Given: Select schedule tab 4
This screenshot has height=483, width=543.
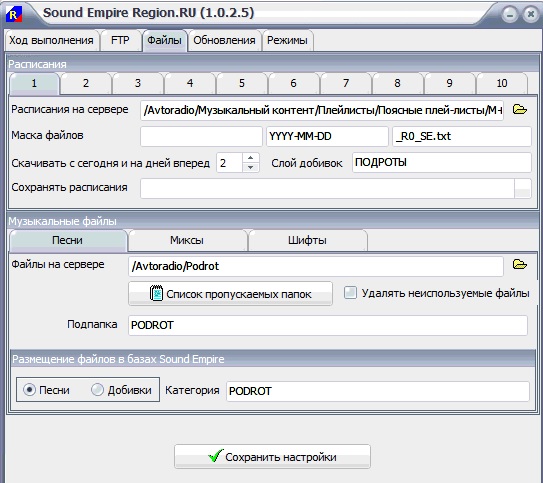Looking at the screenshot, I should [190, 83].
